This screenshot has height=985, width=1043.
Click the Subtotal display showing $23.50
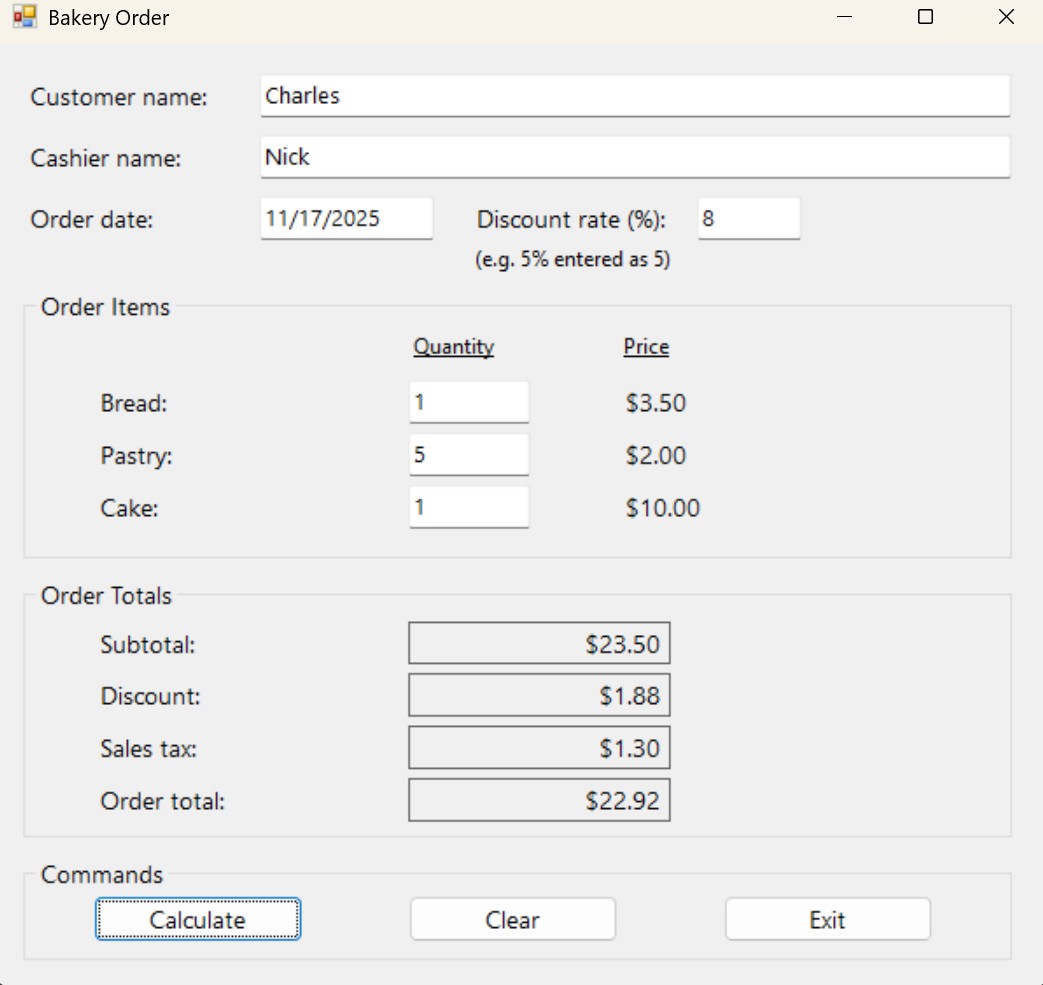(x=538, y=643)
